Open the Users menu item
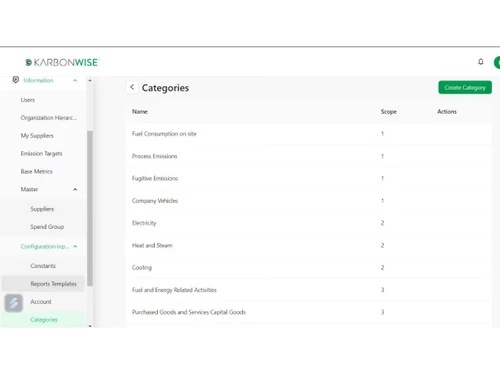500x375 pixels. point(28,100)
